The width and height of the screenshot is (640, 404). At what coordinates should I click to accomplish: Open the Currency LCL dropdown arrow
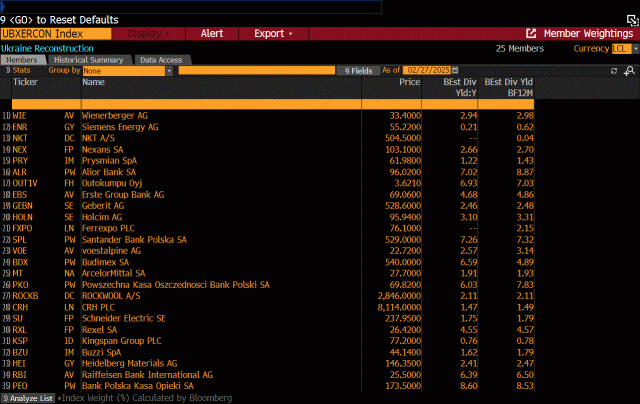click(636, 49)
